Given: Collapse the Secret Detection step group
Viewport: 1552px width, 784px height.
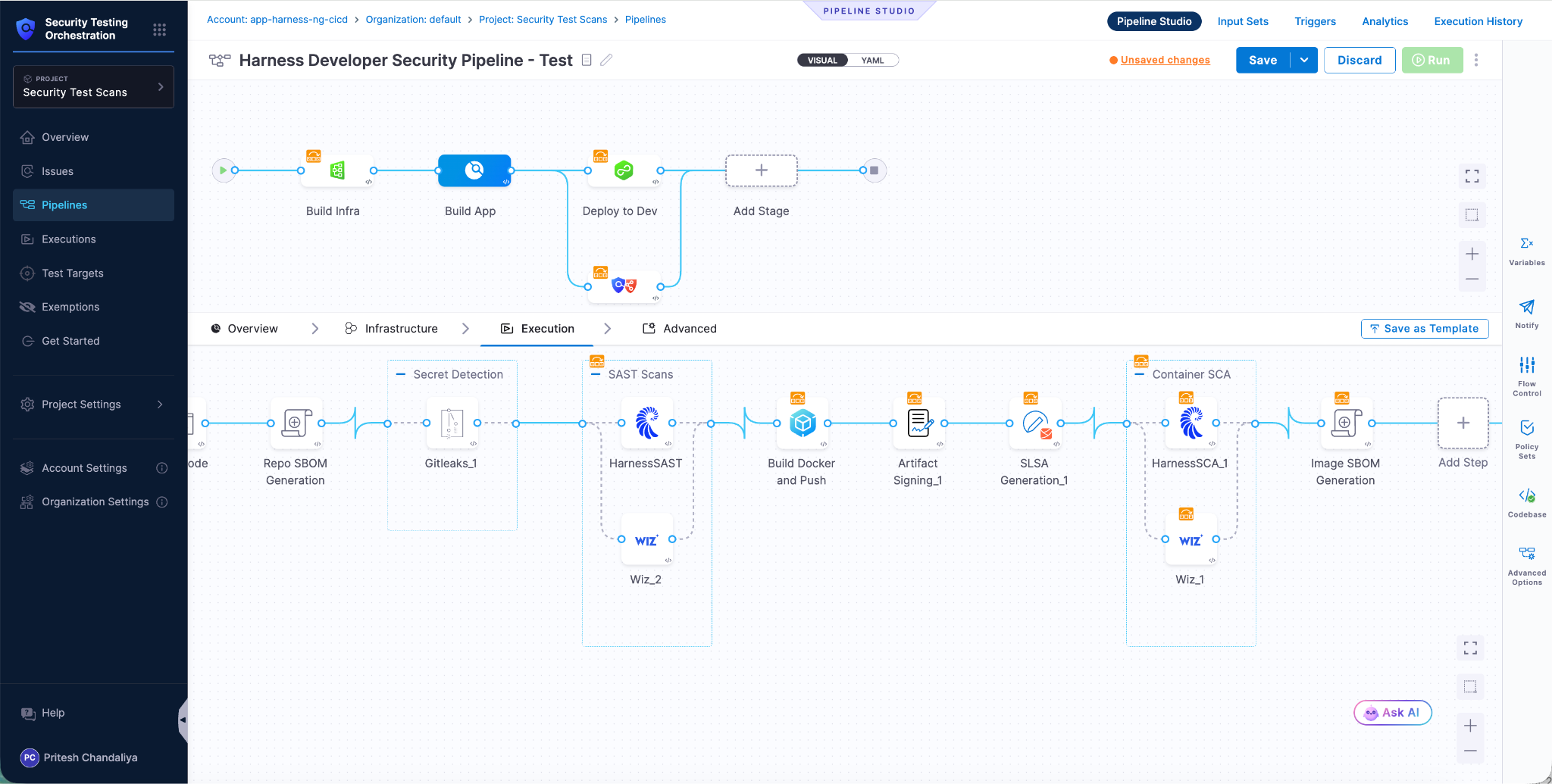Looking at the screenshot, I should point(401,374).
